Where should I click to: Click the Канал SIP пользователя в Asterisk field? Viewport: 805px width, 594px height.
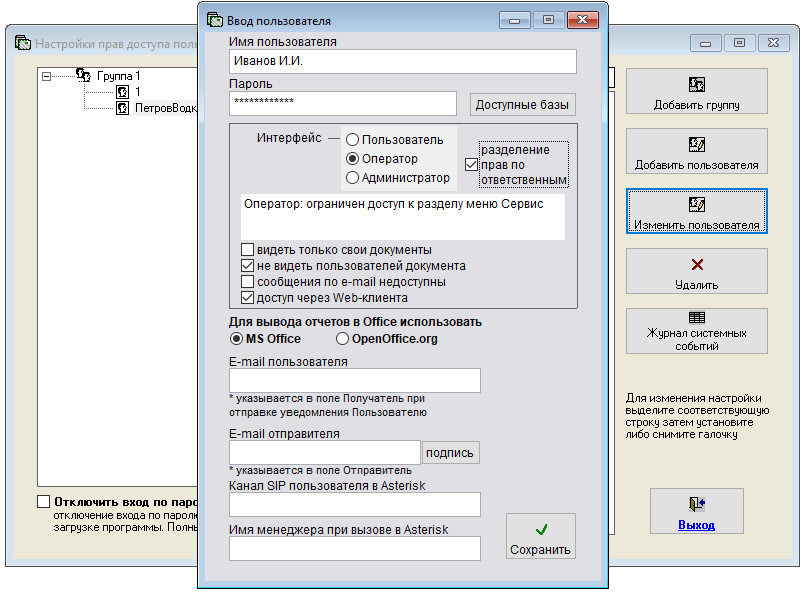[x=355, y=505]
